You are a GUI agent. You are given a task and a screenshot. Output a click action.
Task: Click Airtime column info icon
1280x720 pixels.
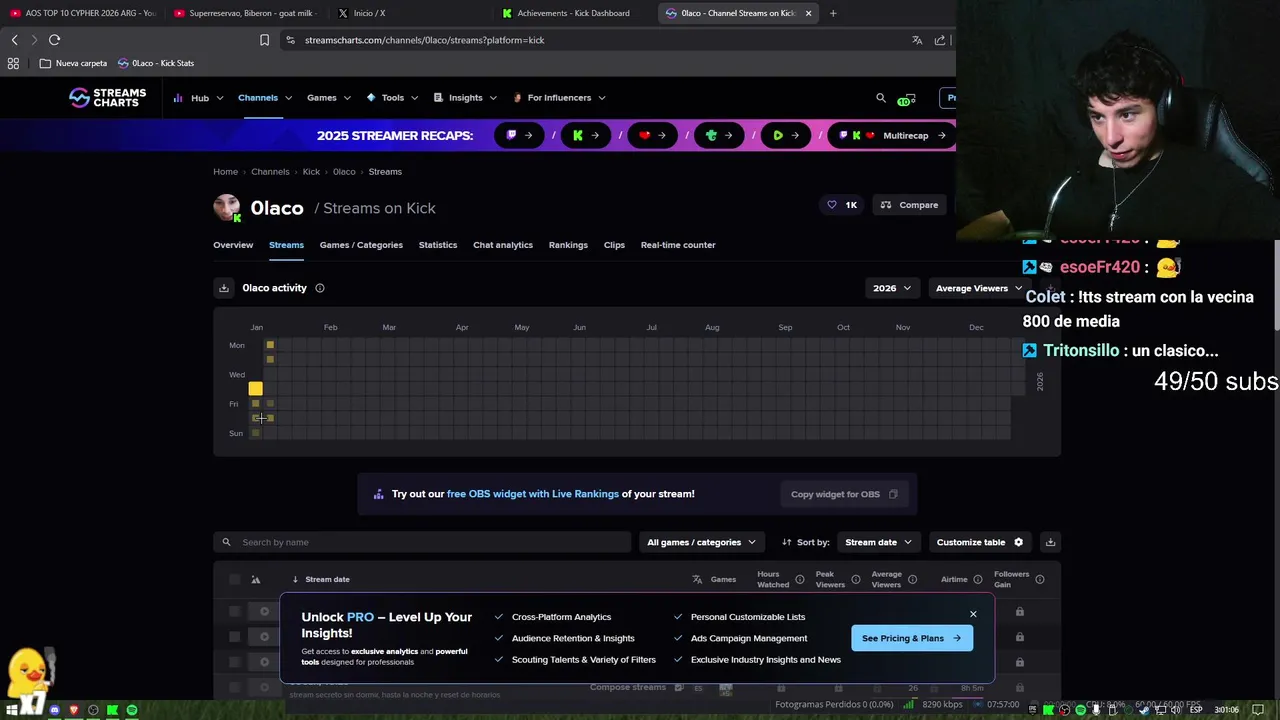click(x=977, y=579)
